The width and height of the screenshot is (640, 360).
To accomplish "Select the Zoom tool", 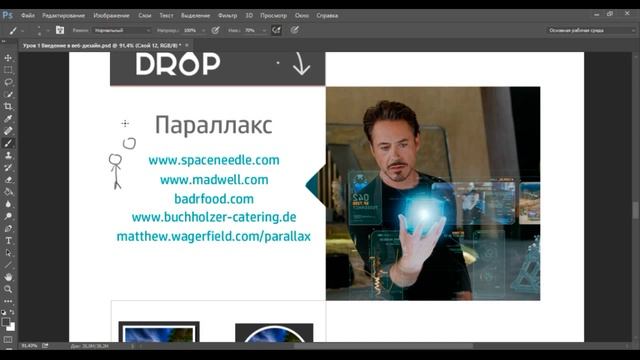I will click(8, 289).
